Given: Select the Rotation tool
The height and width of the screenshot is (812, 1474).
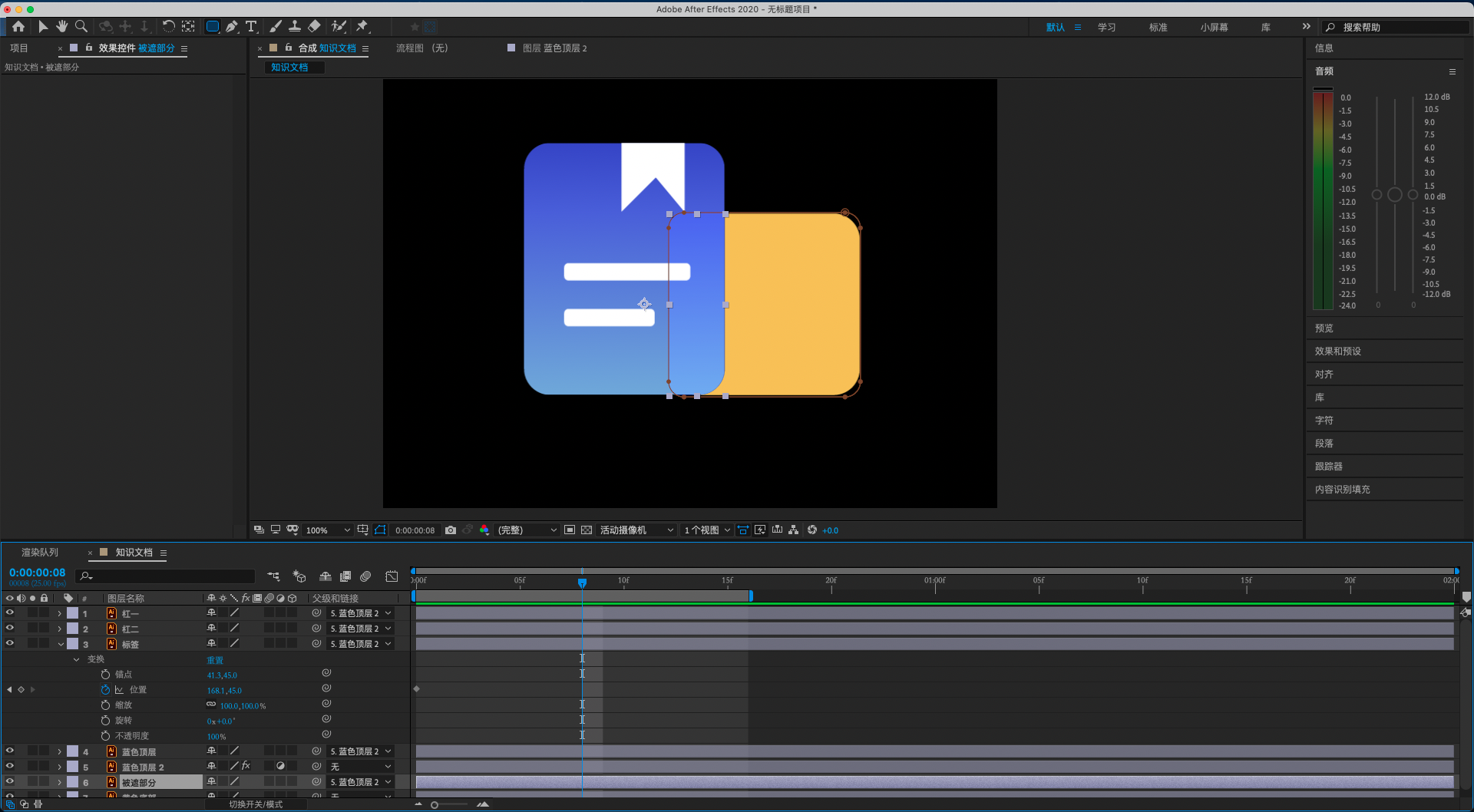Looking at the screenshot, I should [x=168, y=27].
